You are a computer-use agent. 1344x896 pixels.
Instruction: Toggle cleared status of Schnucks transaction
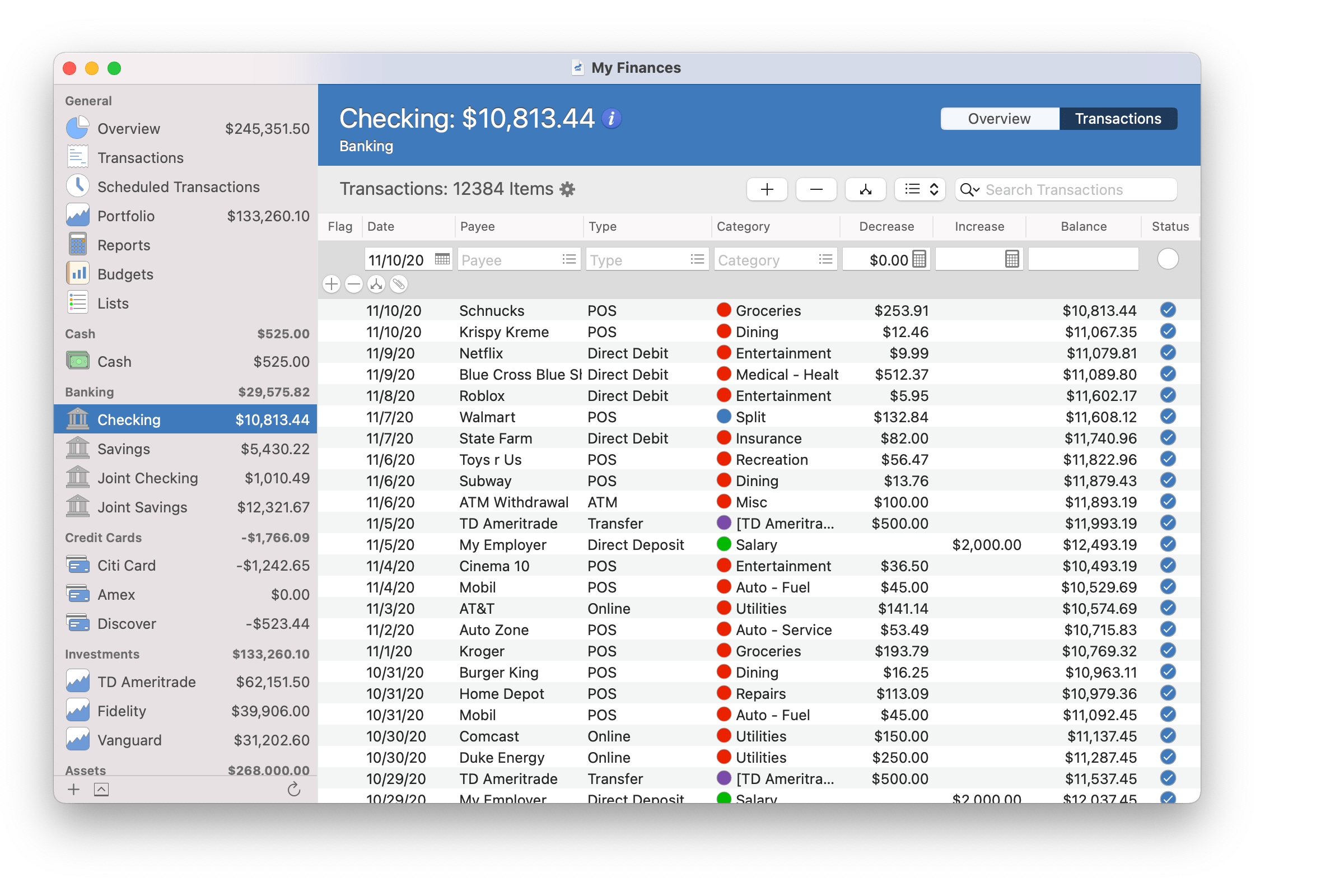point(1168,310)
